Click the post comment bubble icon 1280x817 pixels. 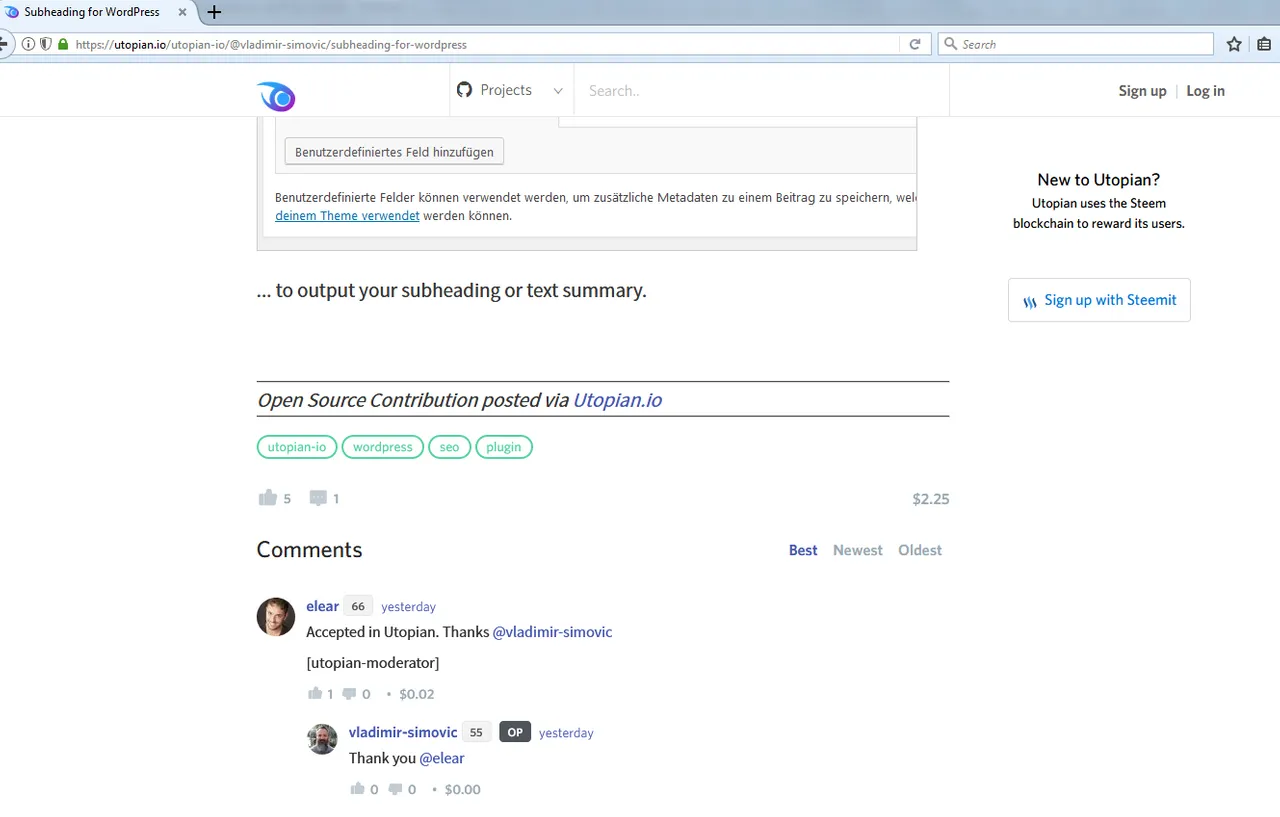click(318, 498)
